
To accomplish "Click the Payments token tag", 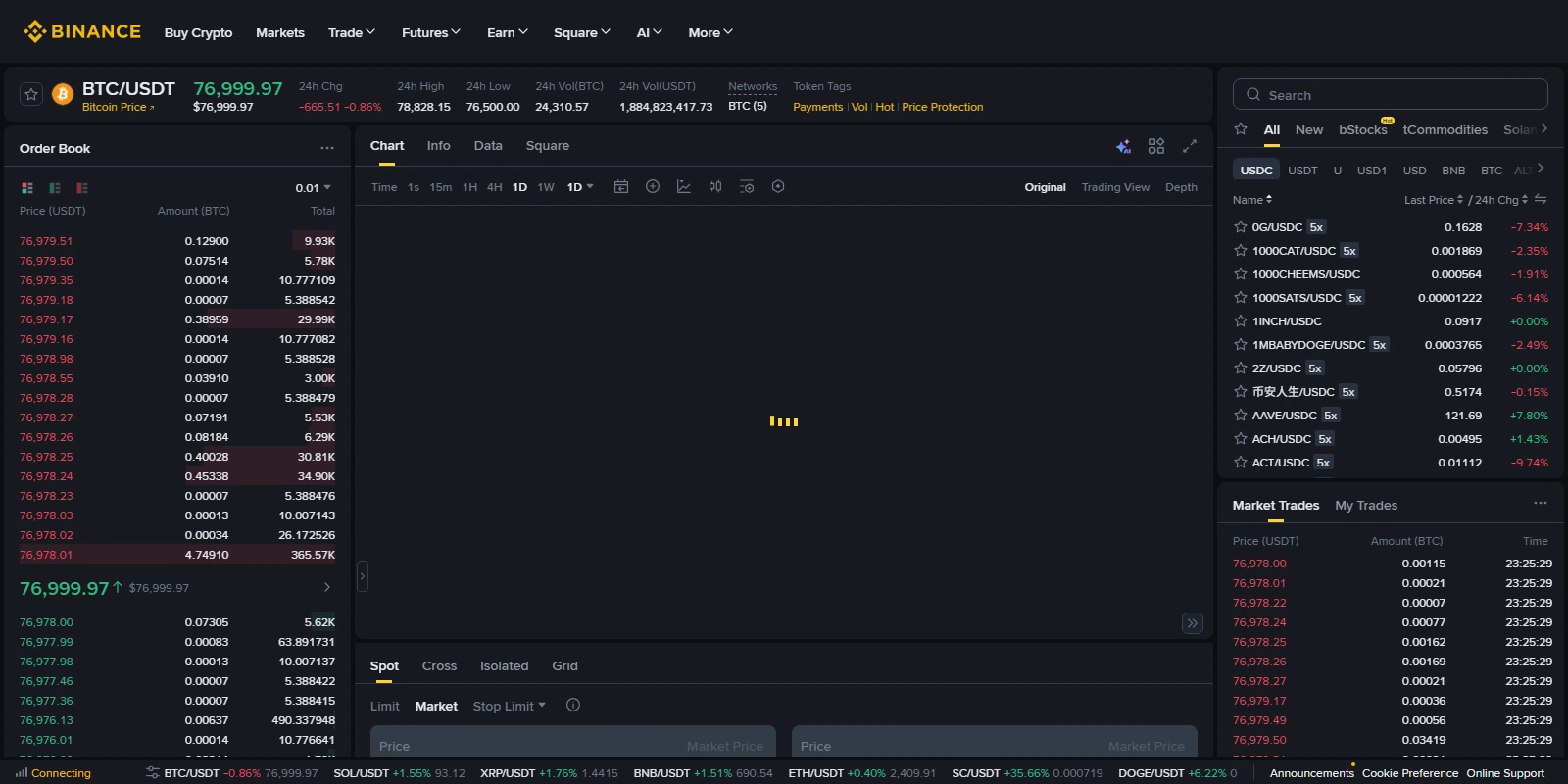I will (x=817, y=107).
